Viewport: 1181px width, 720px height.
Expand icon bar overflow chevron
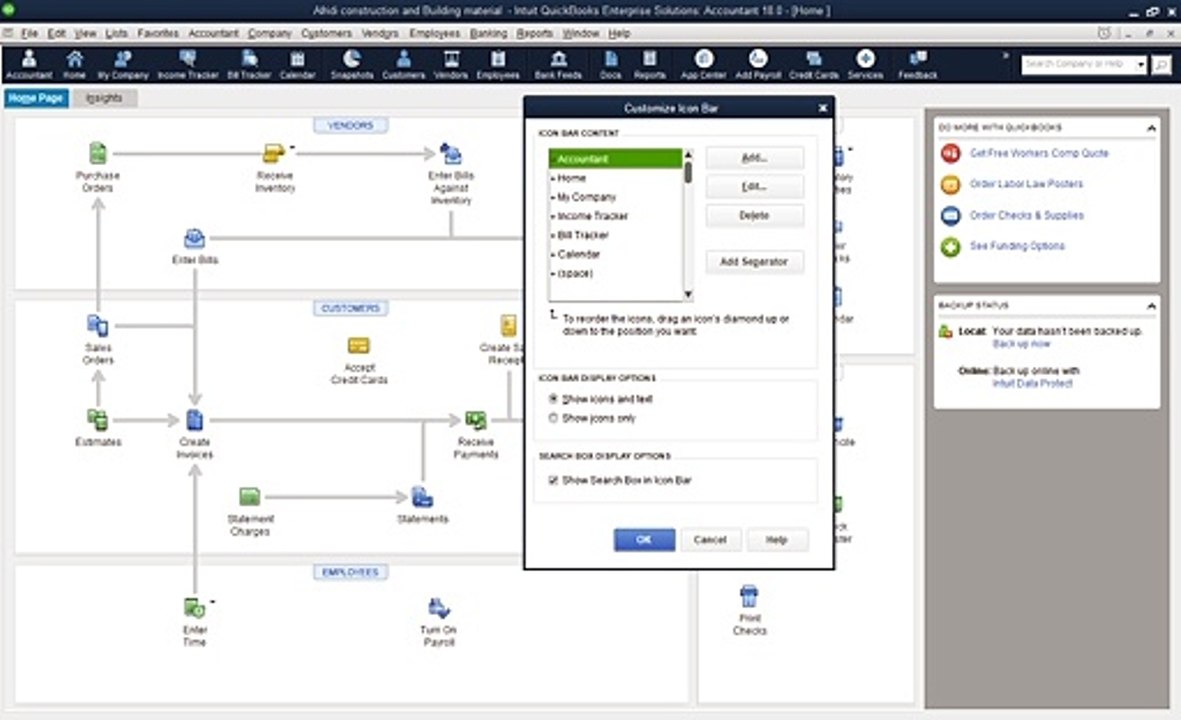tap(1005, 56)
